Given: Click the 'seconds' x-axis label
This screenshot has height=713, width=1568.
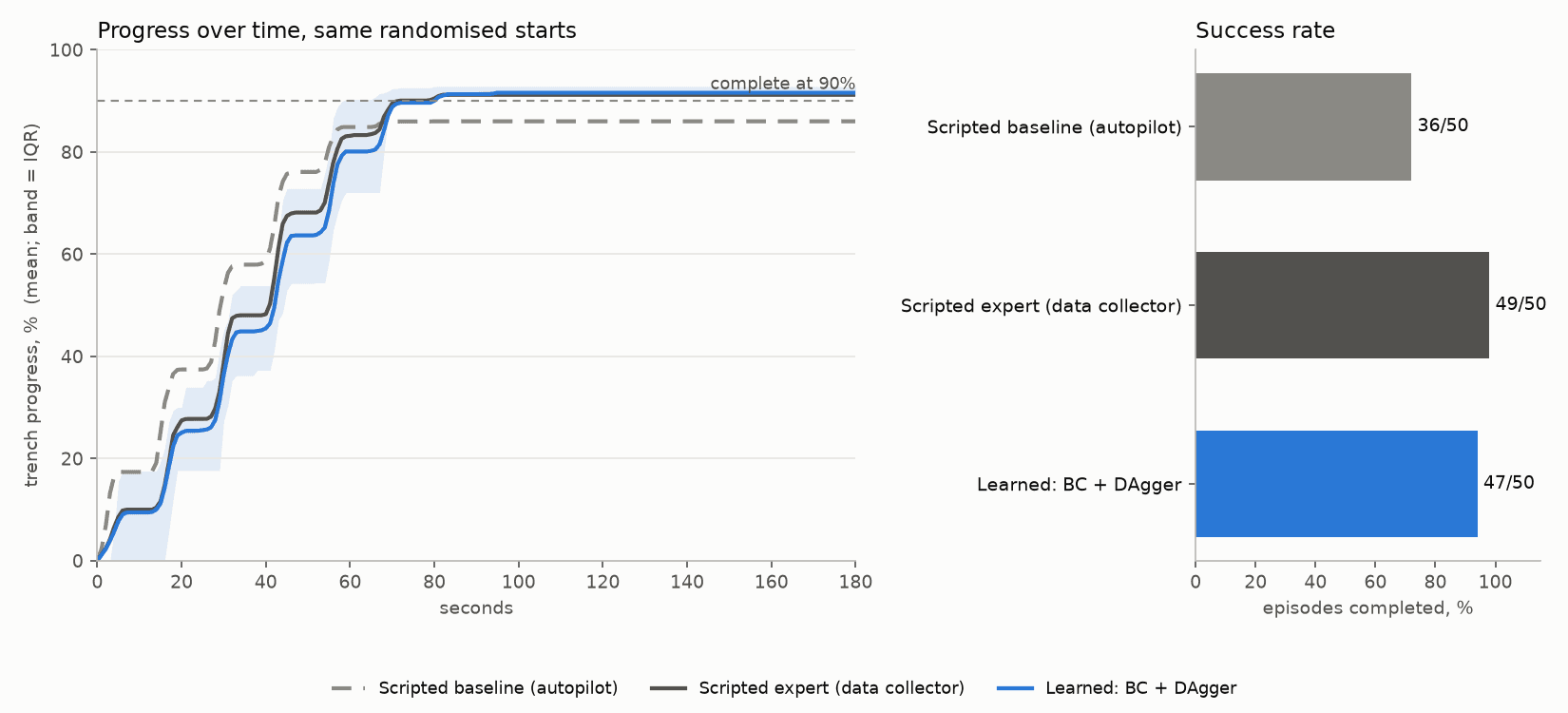Looking at the screenshot, I should click(476, 608).
